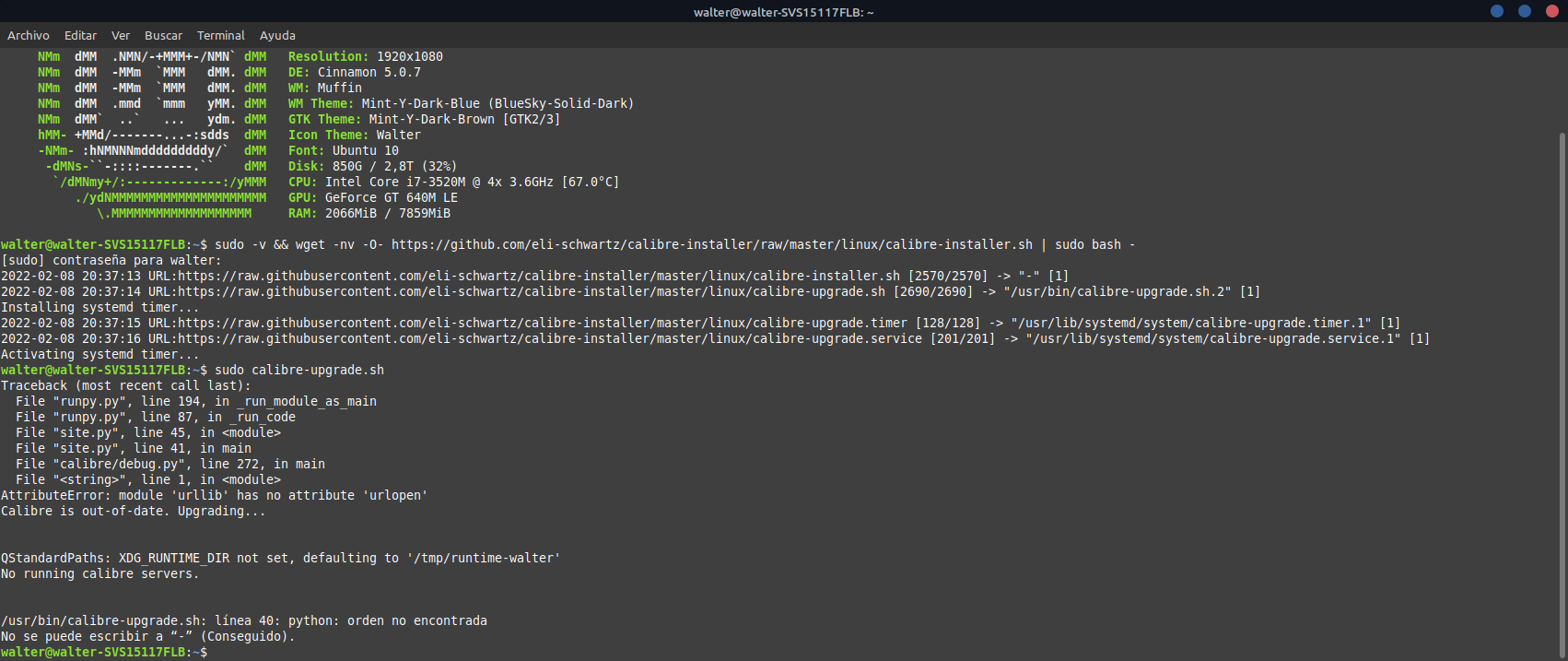The height and width of the screenshot is (661, 1568).
Task: Minimize the terminal using the leftmost blue circle
Action: (1497, 11)
